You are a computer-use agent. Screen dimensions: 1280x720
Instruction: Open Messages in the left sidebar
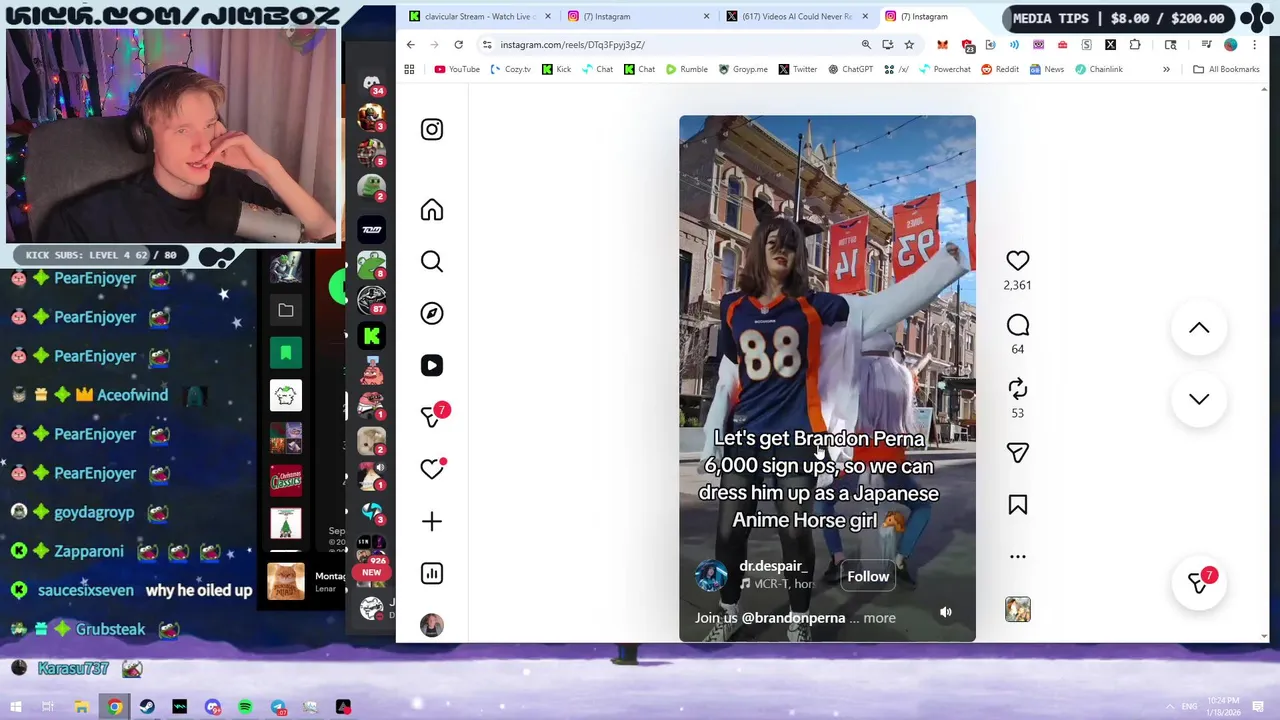(x=434, y=416)
